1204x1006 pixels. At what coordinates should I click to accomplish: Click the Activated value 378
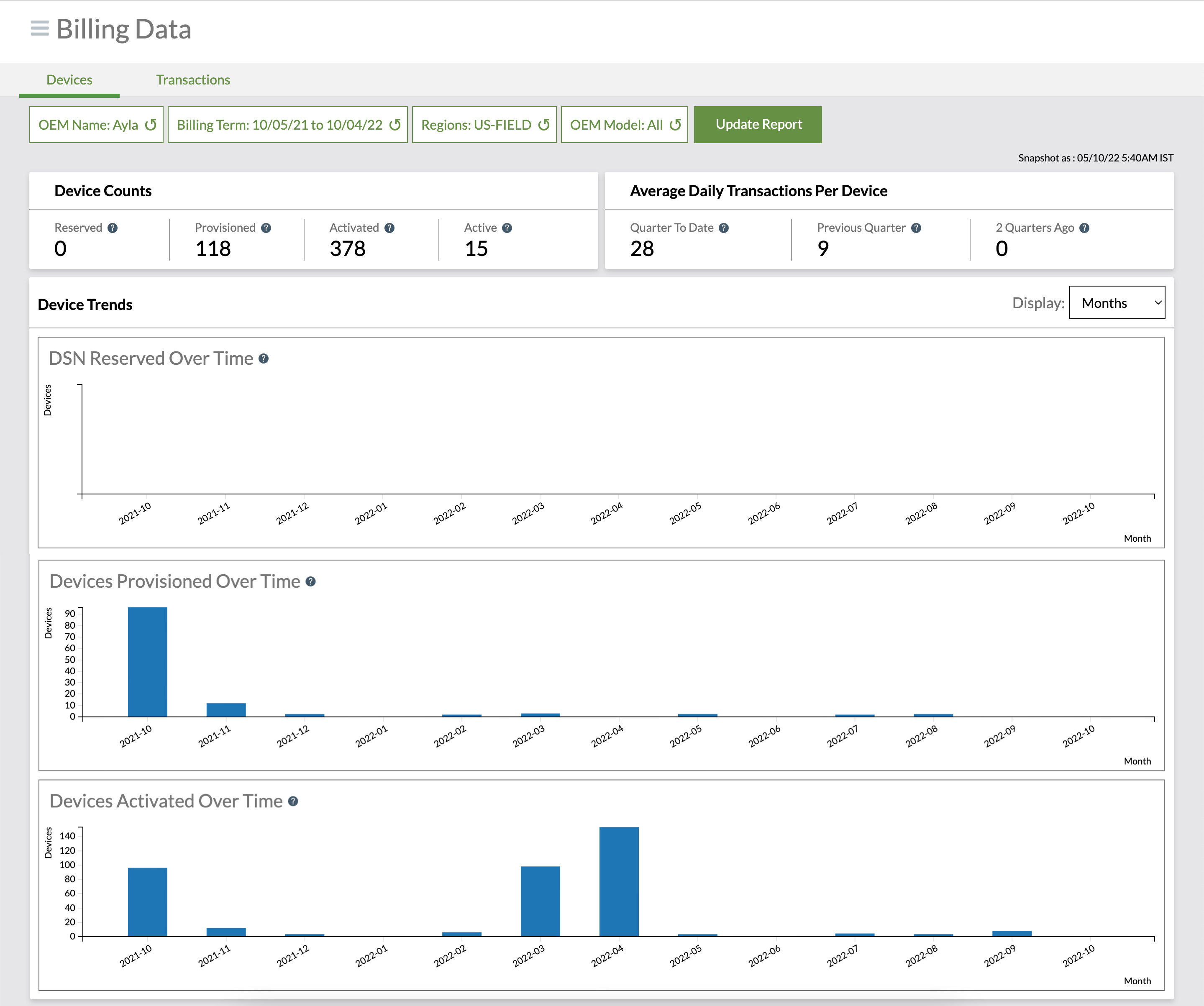point(348,248)
